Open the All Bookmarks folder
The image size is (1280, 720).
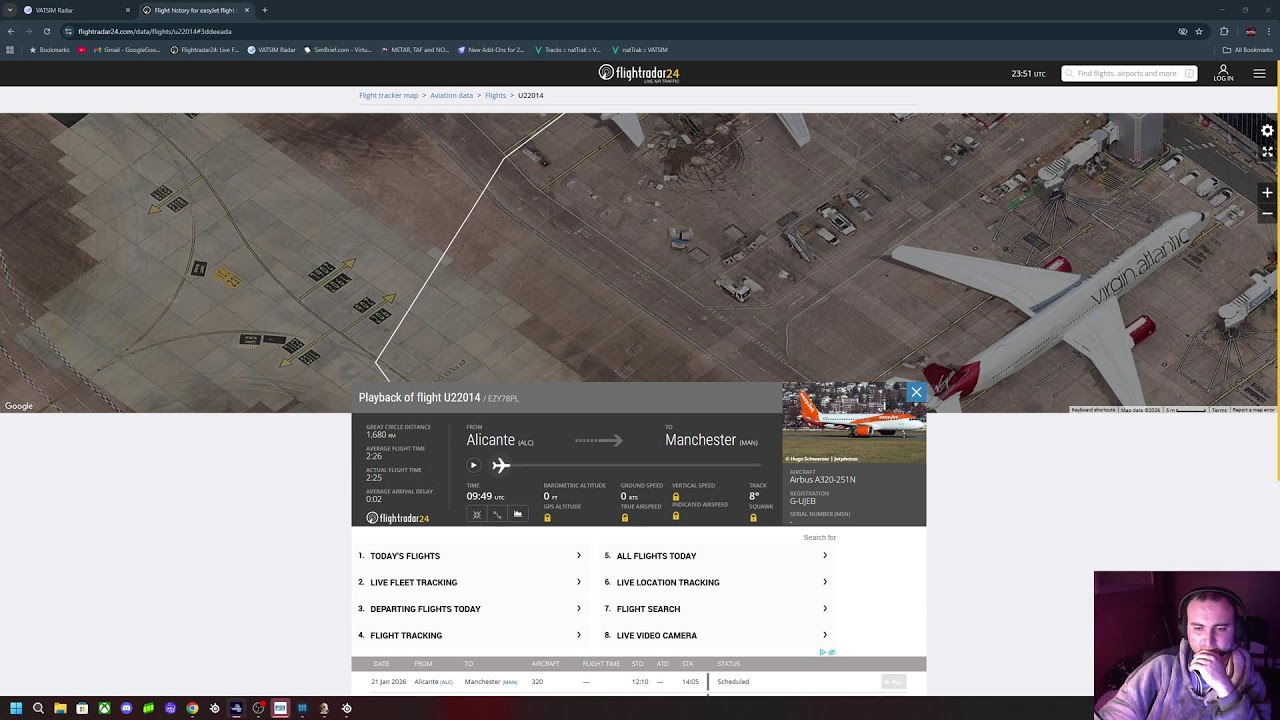click(1248, 50)
